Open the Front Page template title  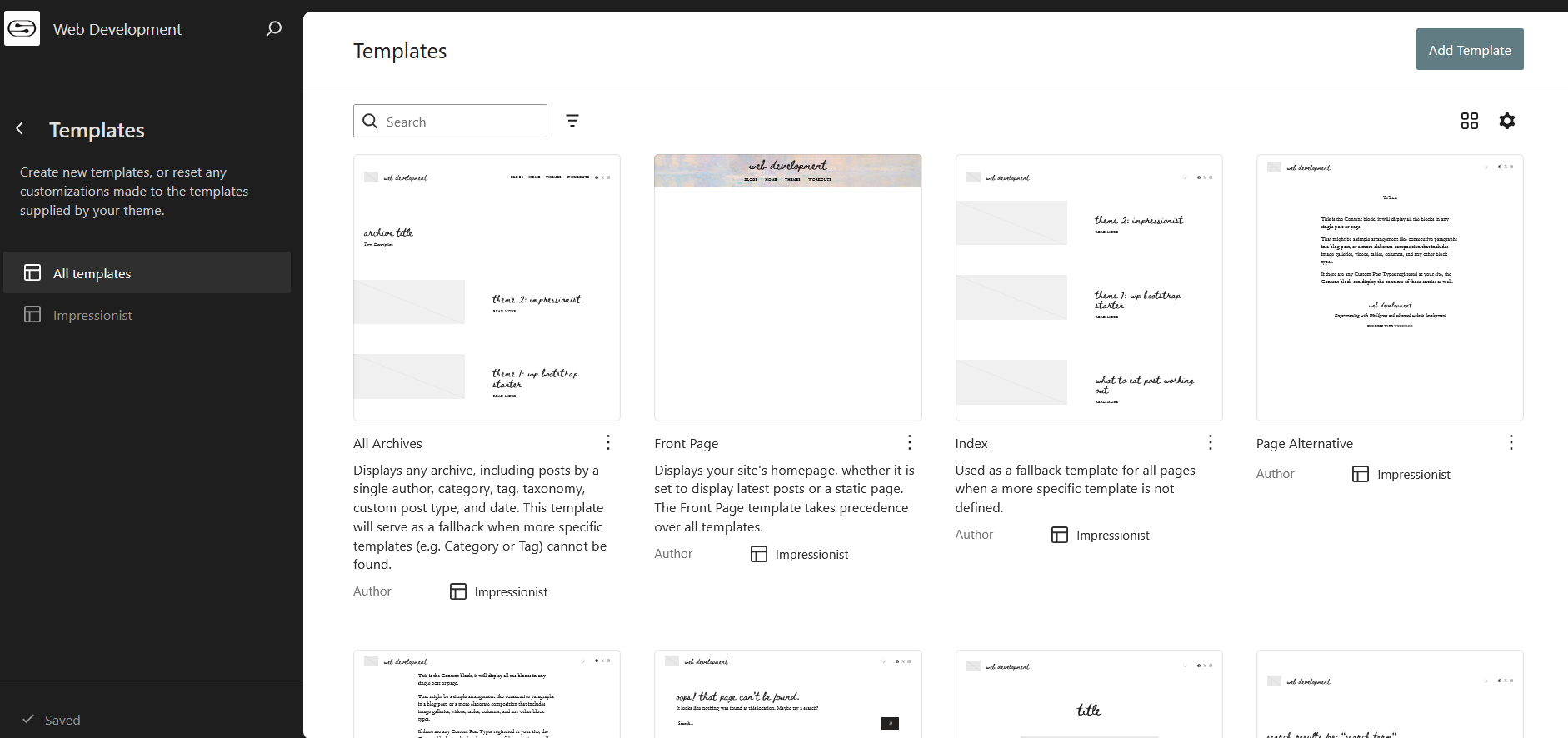(687, 444)
